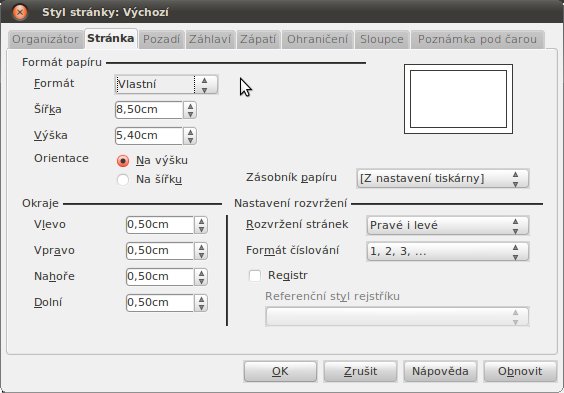Confirm with the OK button
Image resolution: width=564 pixels, height=393 pixels.
[280, 371]
